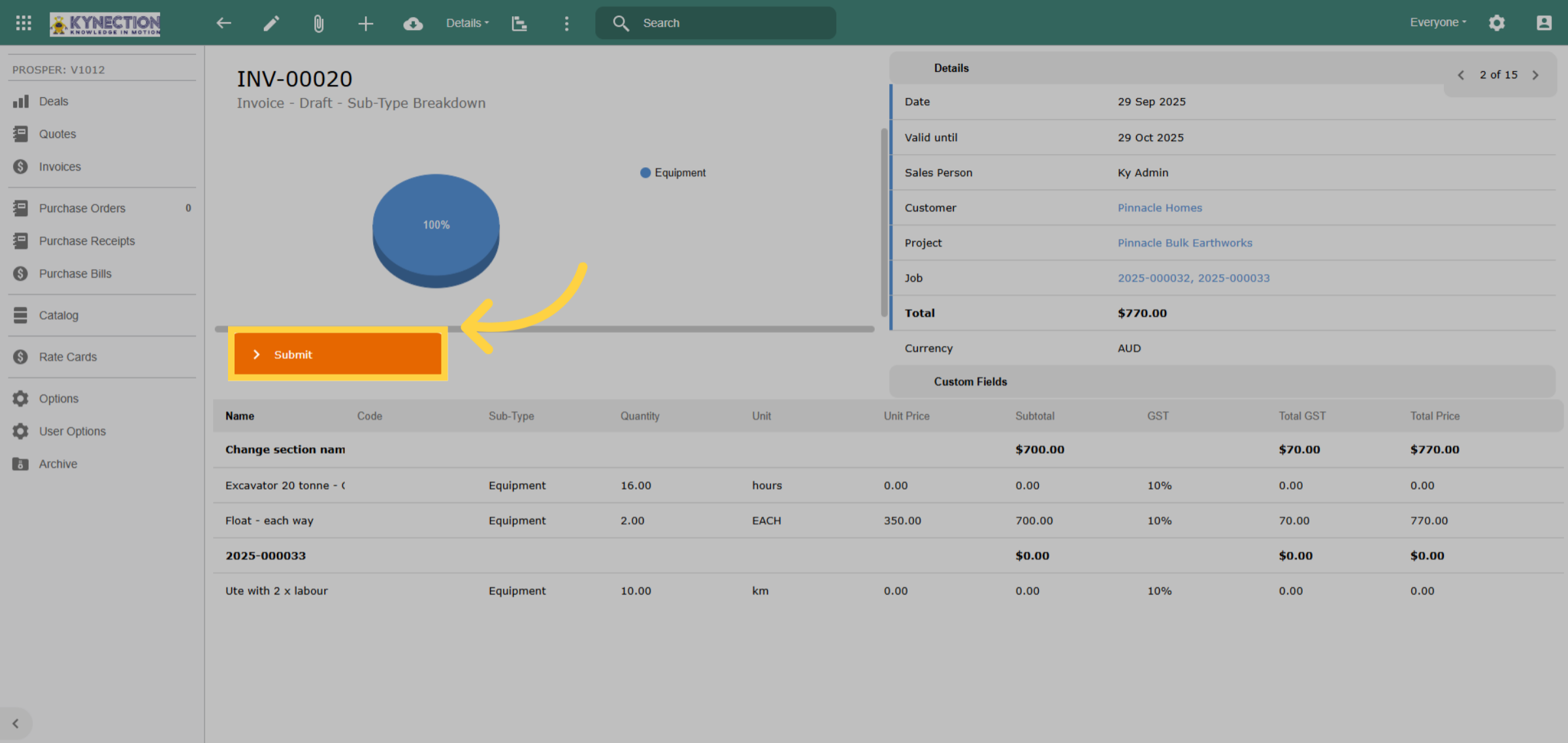Collapse the Details section header

(x=1167, y=68)
